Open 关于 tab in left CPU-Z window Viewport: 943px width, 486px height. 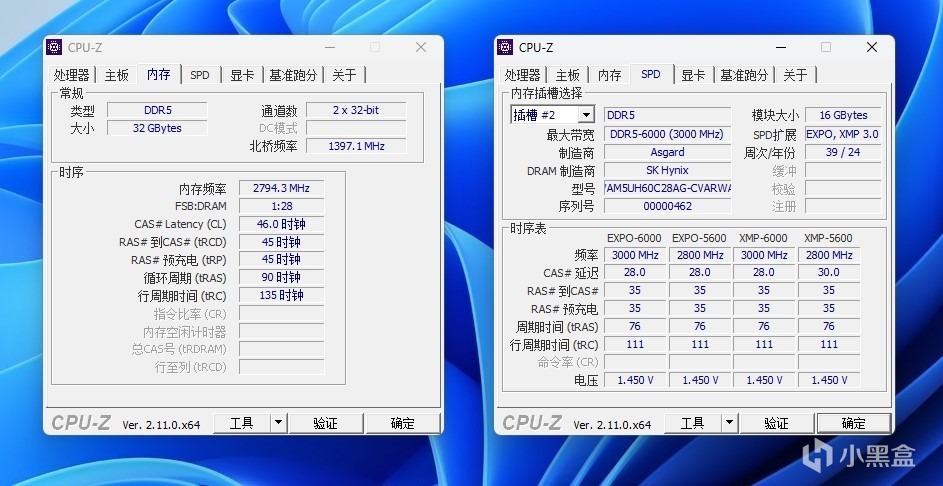point(344,75)
